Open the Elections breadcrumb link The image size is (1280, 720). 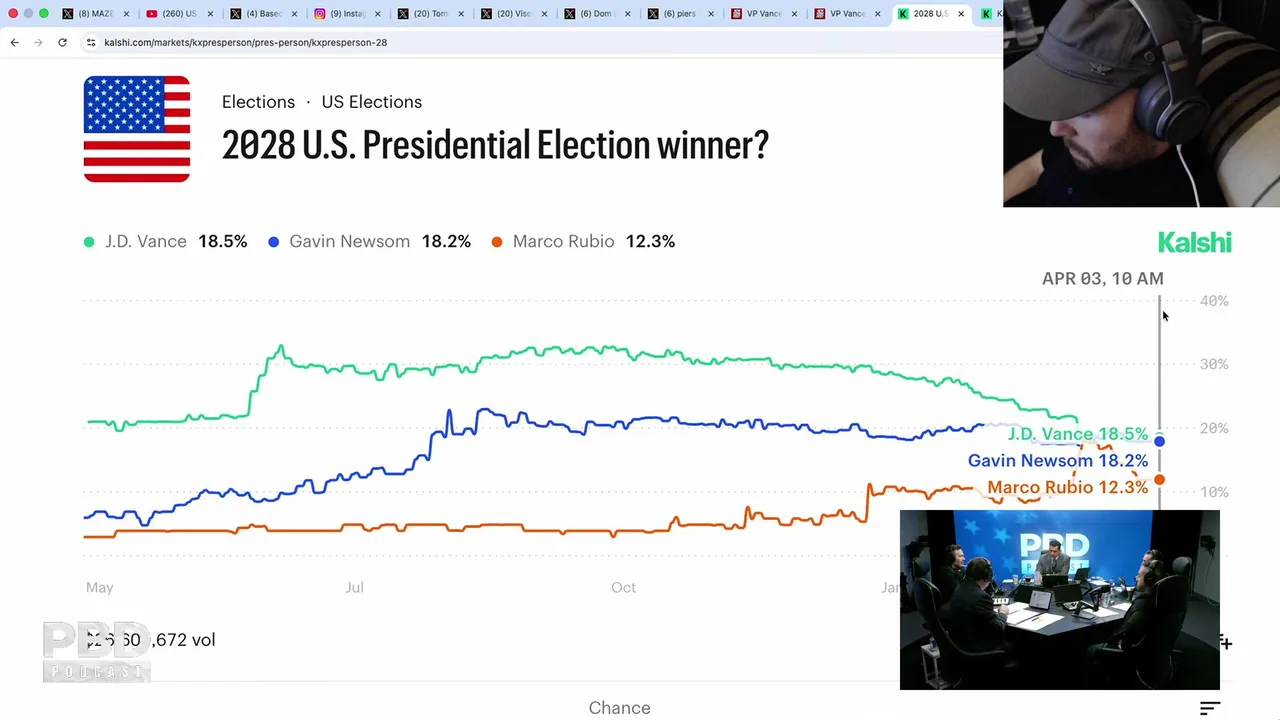(x=258, y=102)
